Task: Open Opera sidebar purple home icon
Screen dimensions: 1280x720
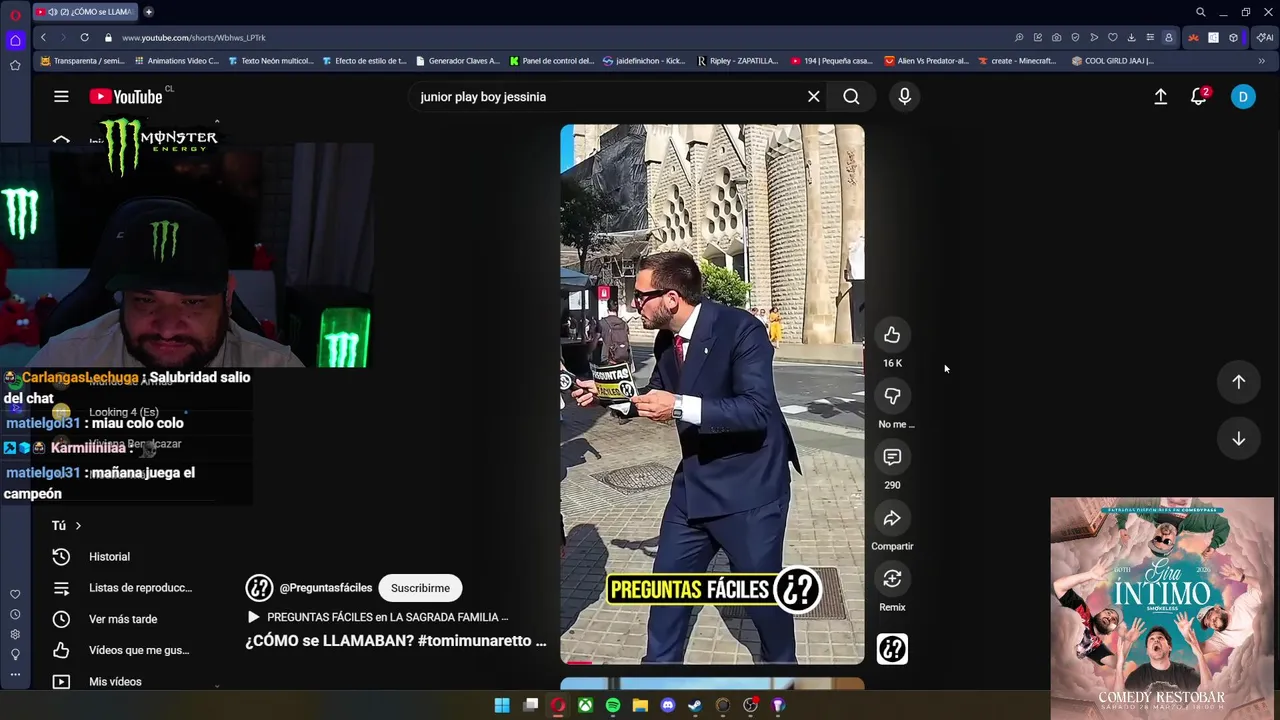Action: coord(15,40)
